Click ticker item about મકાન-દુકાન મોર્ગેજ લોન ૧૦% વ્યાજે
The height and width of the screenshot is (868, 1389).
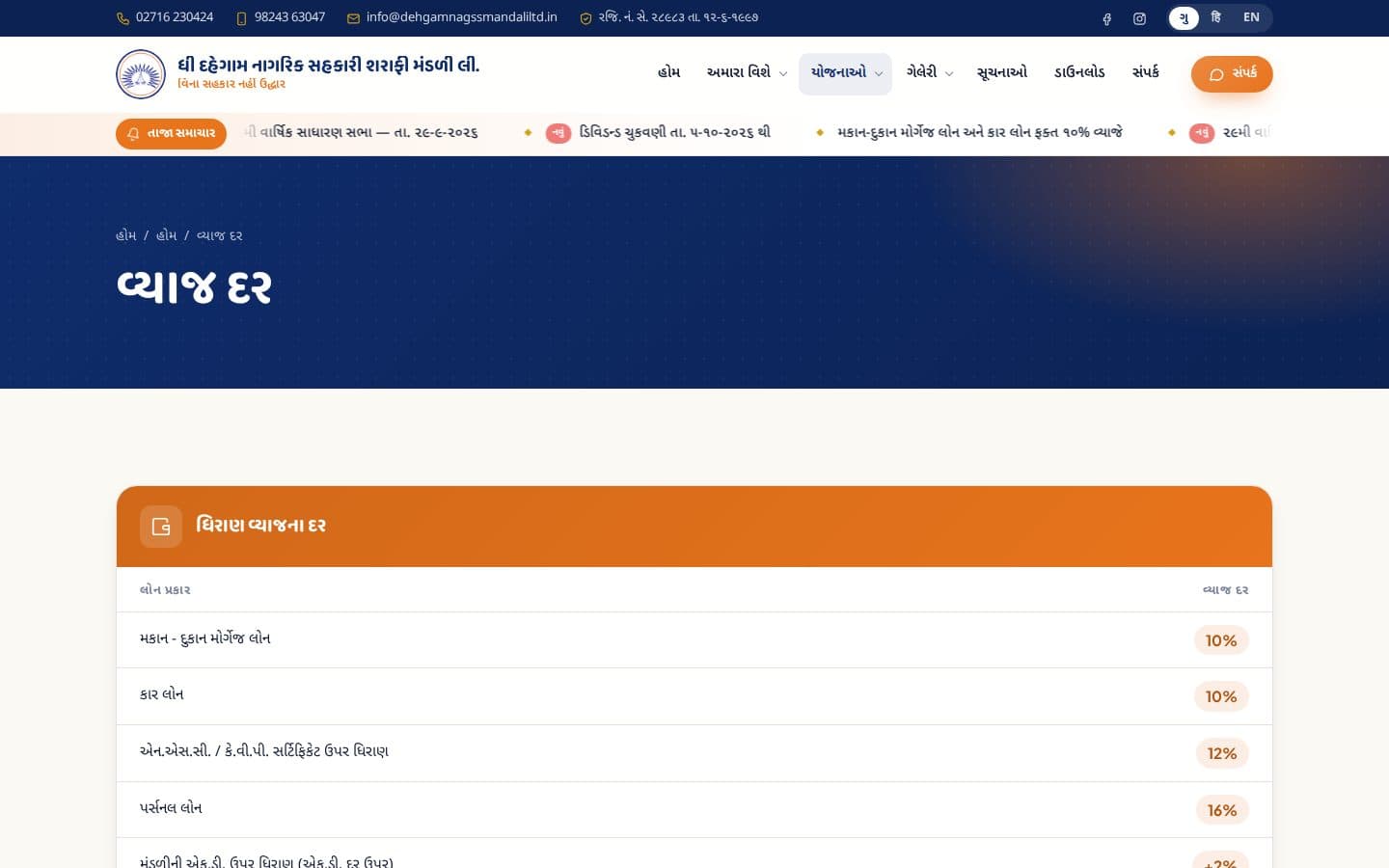click(x=980, y=133)
